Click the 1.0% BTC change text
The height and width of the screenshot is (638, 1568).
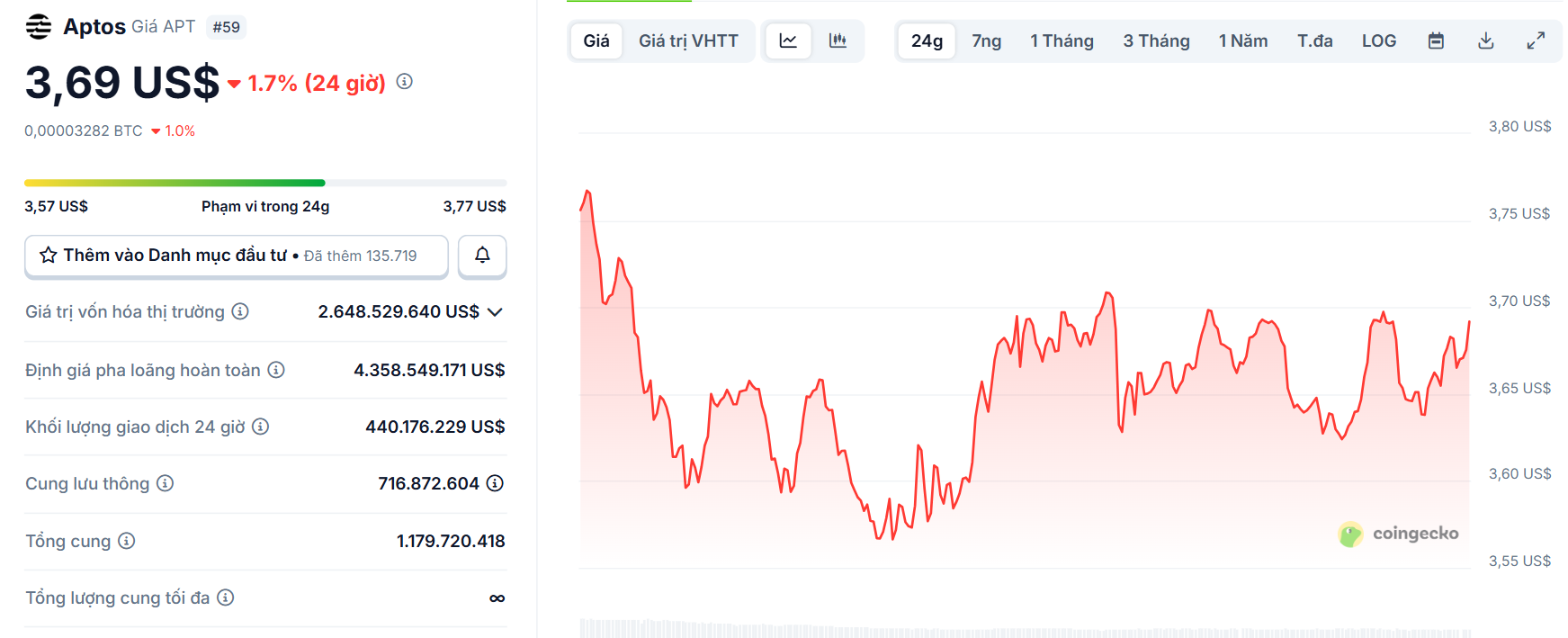click(180, 131)
